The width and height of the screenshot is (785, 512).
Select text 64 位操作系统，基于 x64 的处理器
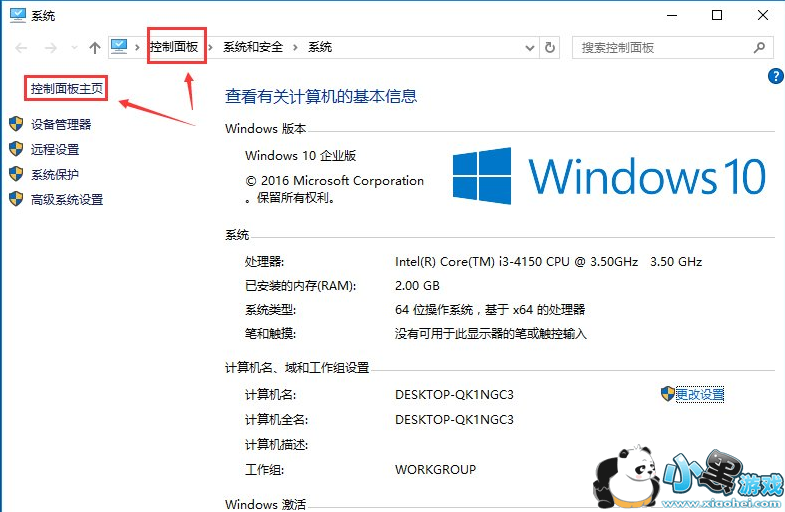tap(490, 310)
